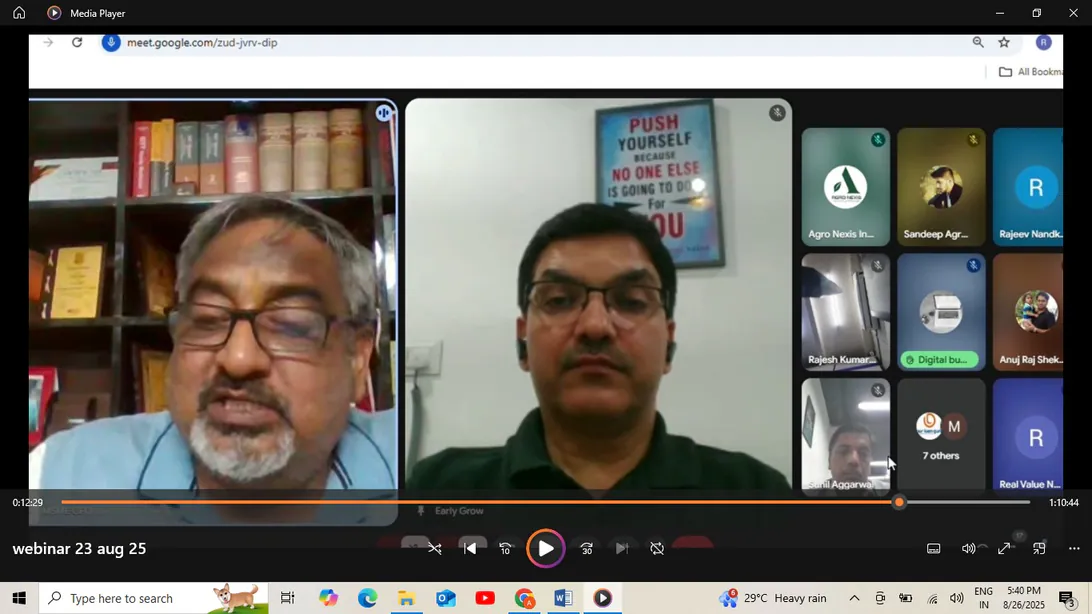Select the Real Value N... participant tile
The height and width of the screenshot is (614, 1092).
pos(1028,436)
